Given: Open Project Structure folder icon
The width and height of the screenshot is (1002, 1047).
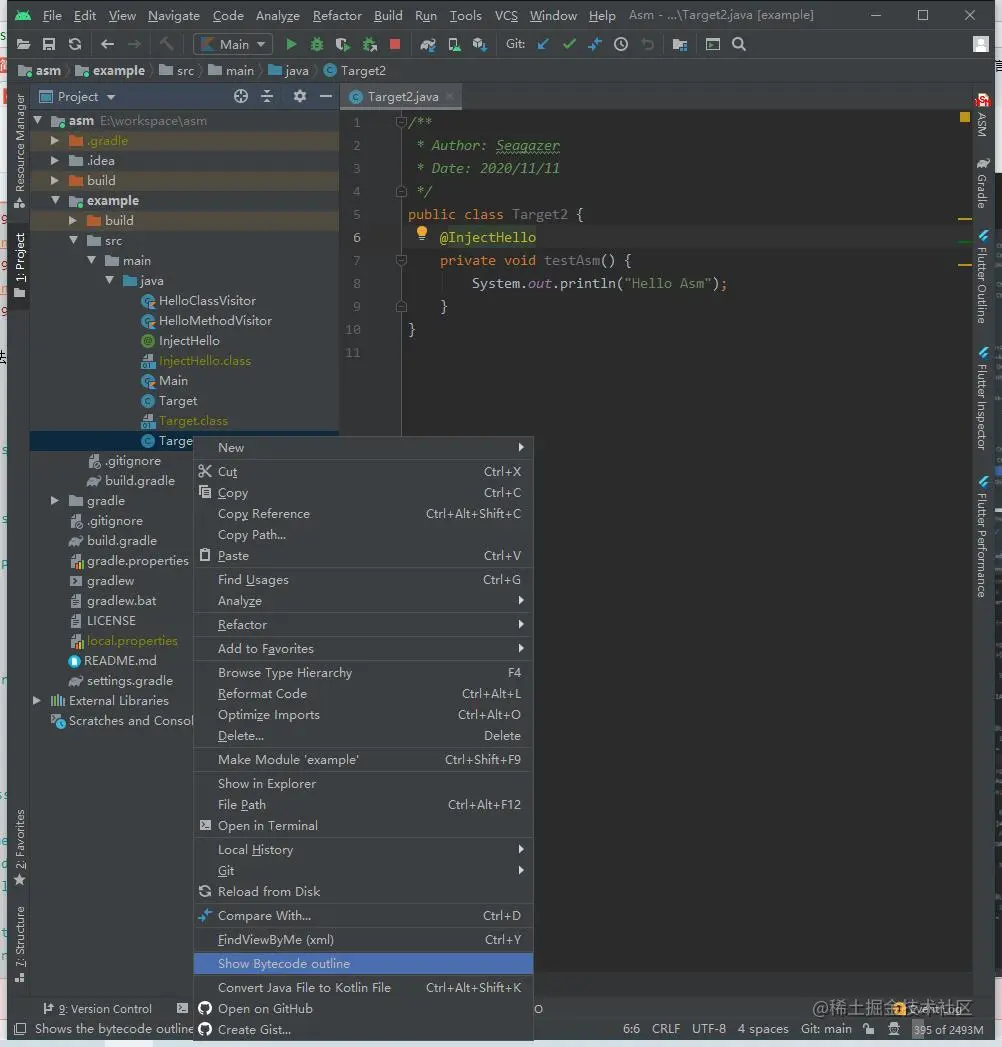Looking at the screenshot, I should tap(680, 45).
